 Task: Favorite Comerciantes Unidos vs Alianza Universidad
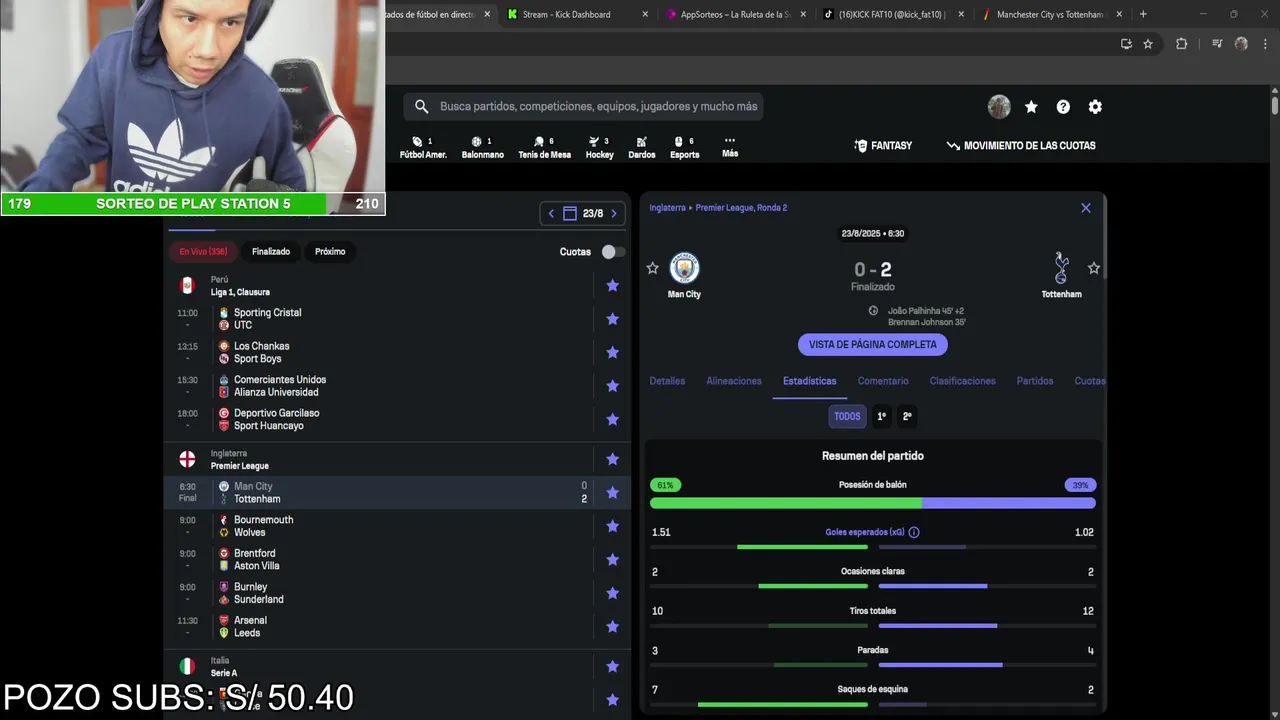612,386
